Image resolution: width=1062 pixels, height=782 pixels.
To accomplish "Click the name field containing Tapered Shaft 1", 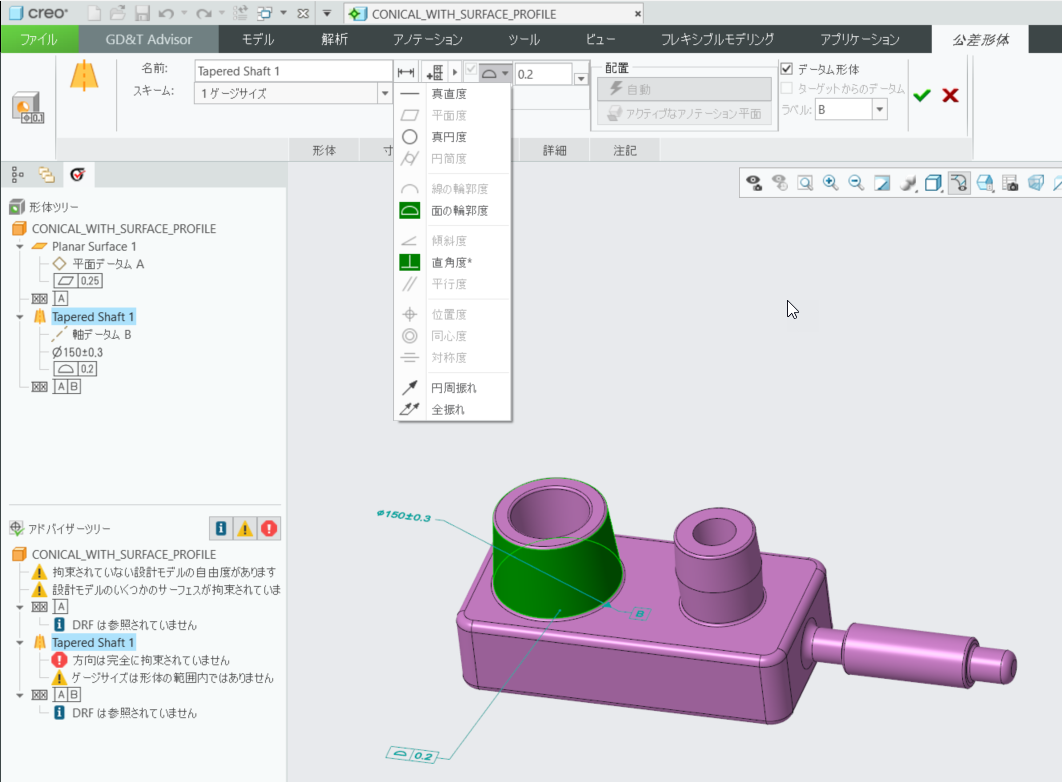I will 293,71.
